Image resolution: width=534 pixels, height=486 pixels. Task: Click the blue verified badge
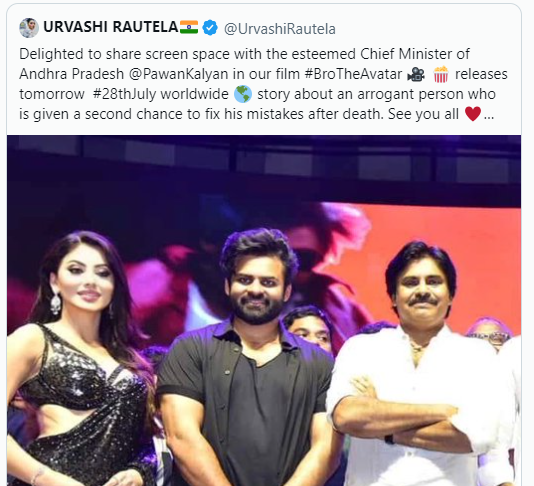[x=210, y=28]
